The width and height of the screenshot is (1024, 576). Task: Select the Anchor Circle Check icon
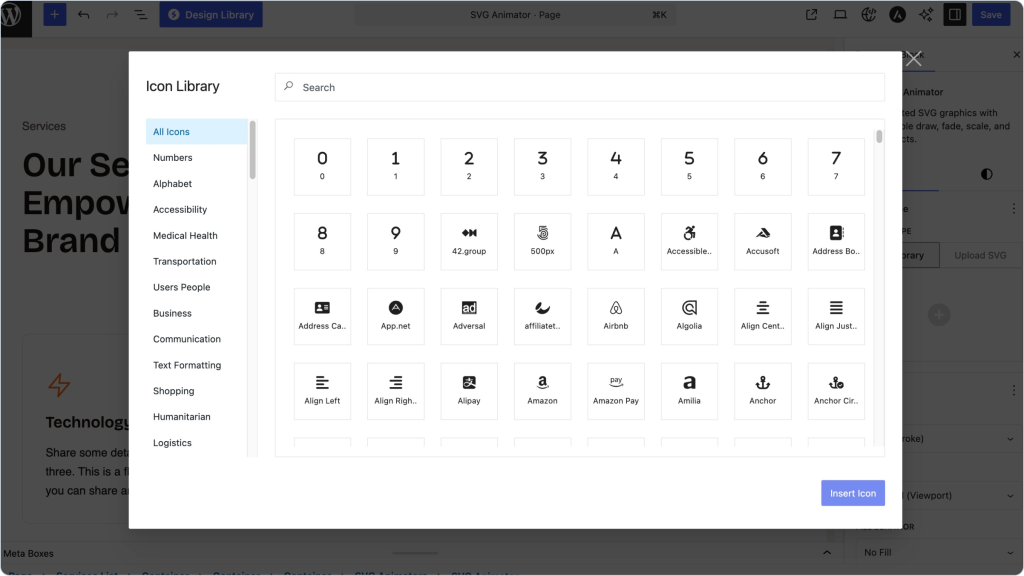point(836,391)
